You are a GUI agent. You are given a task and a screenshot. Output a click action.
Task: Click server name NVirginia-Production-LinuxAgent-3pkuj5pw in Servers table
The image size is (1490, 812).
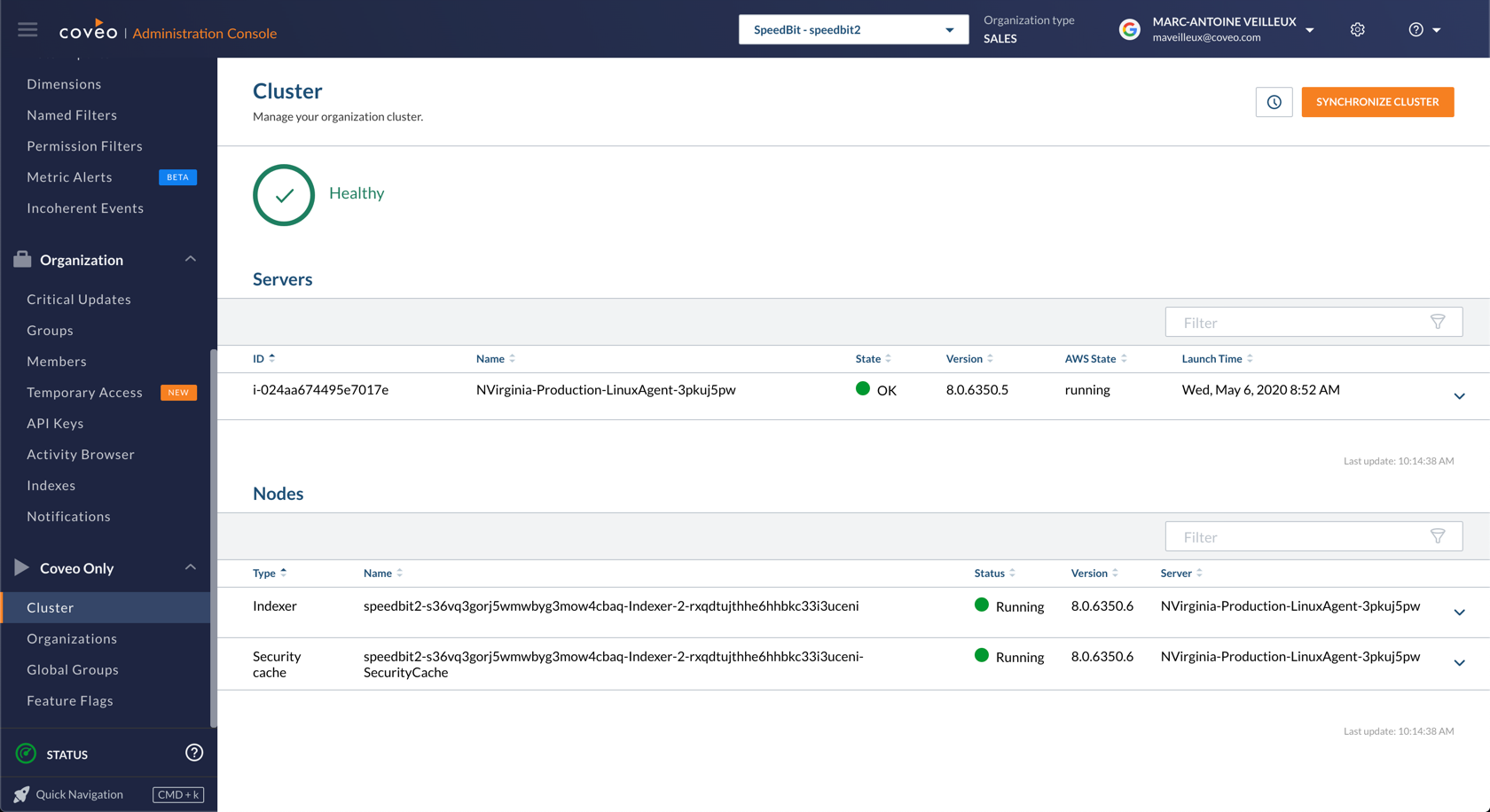tap(606, 389)
